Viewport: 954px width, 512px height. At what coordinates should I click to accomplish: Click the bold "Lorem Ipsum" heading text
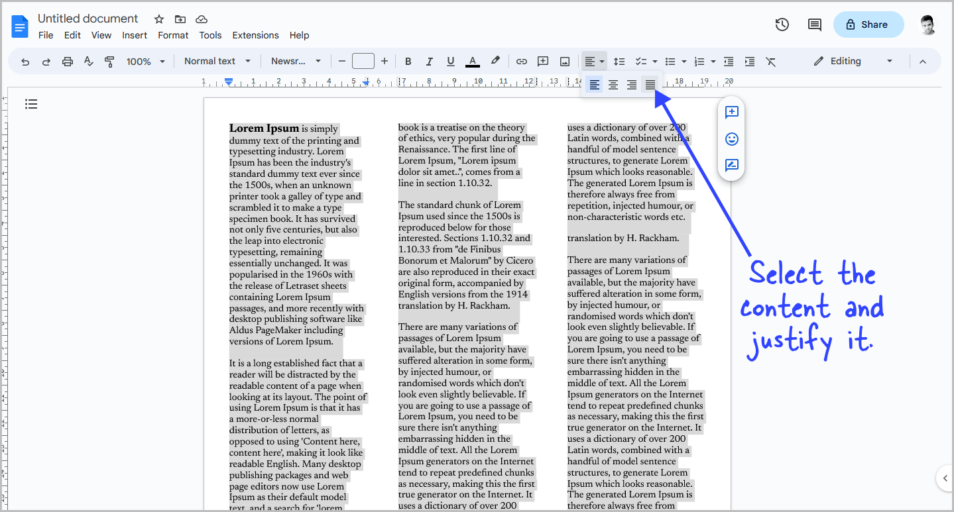tap(264, 128)
